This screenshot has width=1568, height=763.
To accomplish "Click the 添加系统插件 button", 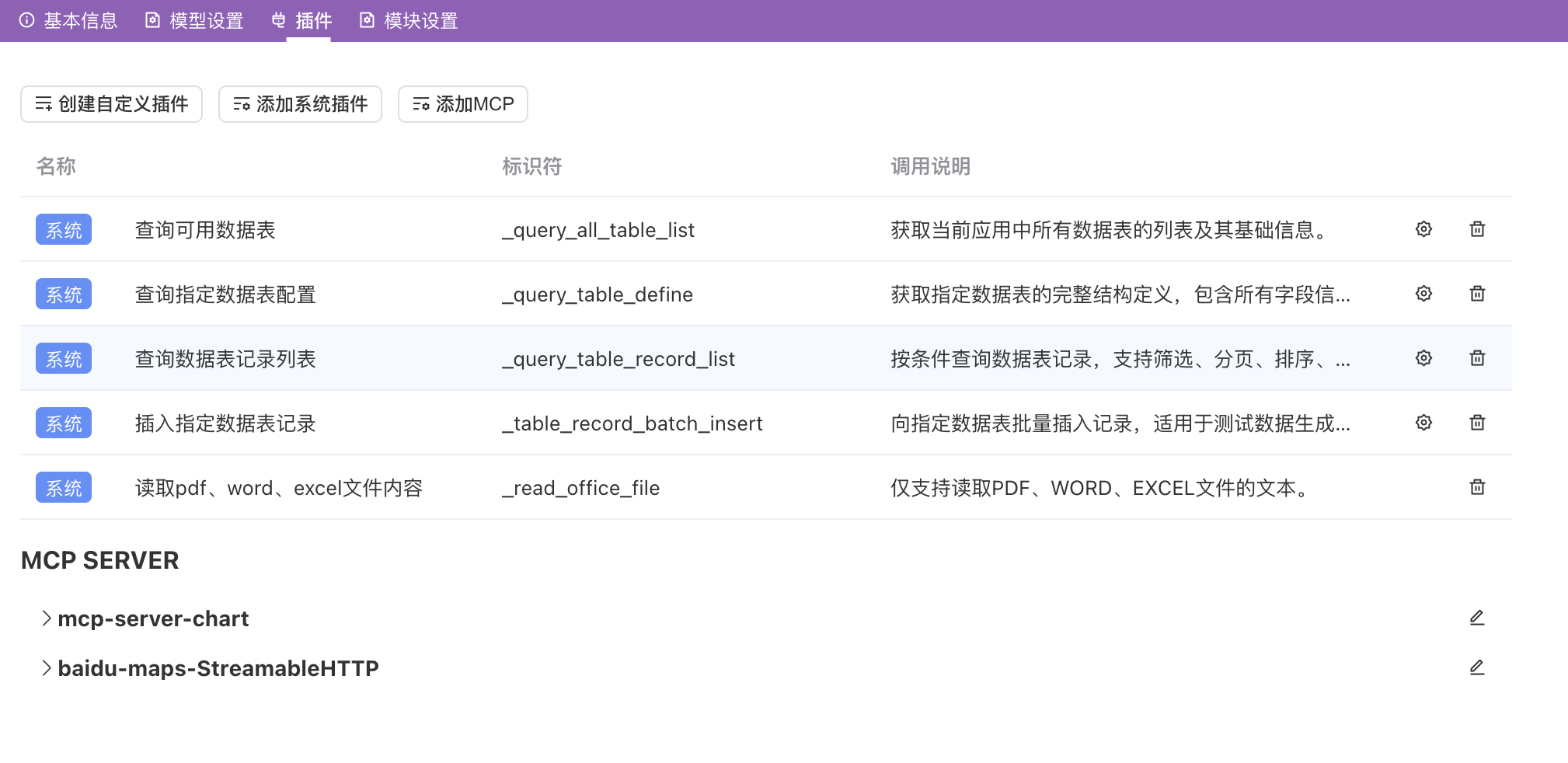I will coord(300,103).
